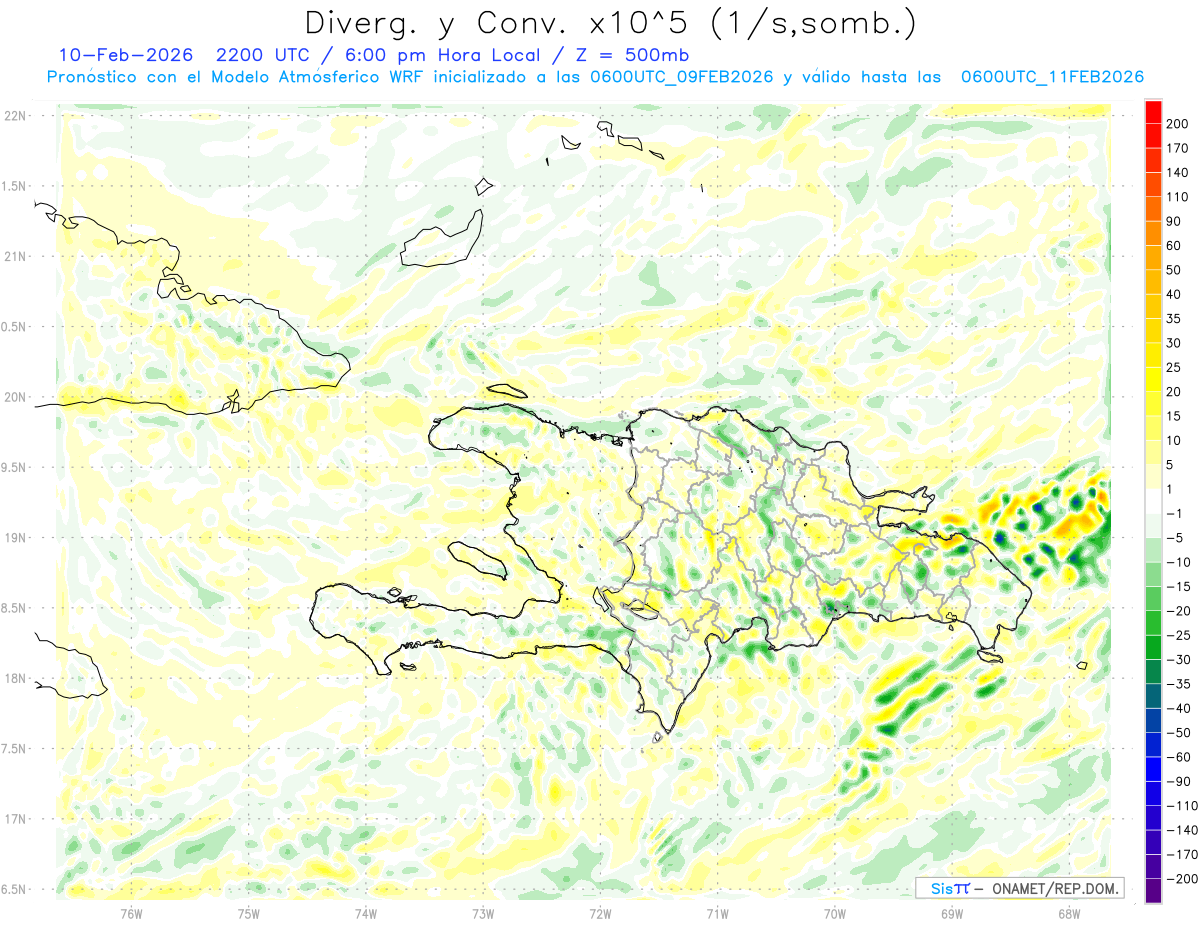Click the colorbar value "-60"
Screen dimensions: 1200x927
(1180, 757)
